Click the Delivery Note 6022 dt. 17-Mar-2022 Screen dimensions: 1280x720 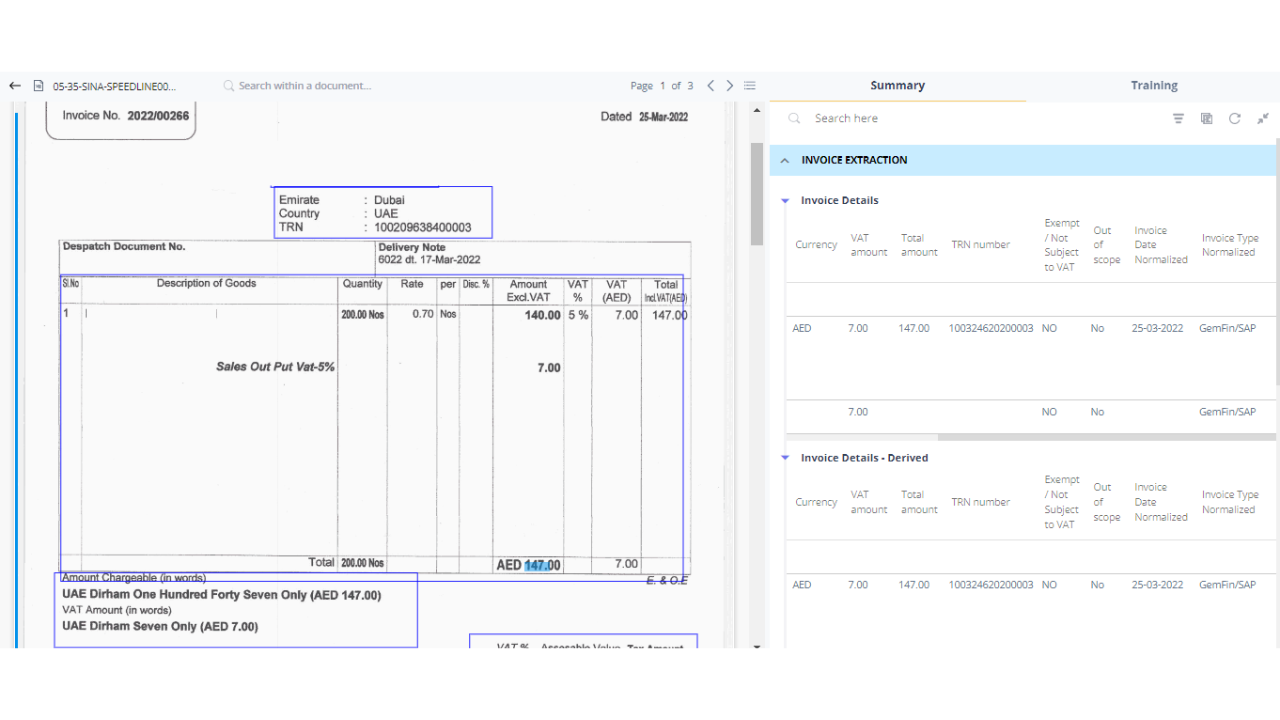tap(429, 254)
